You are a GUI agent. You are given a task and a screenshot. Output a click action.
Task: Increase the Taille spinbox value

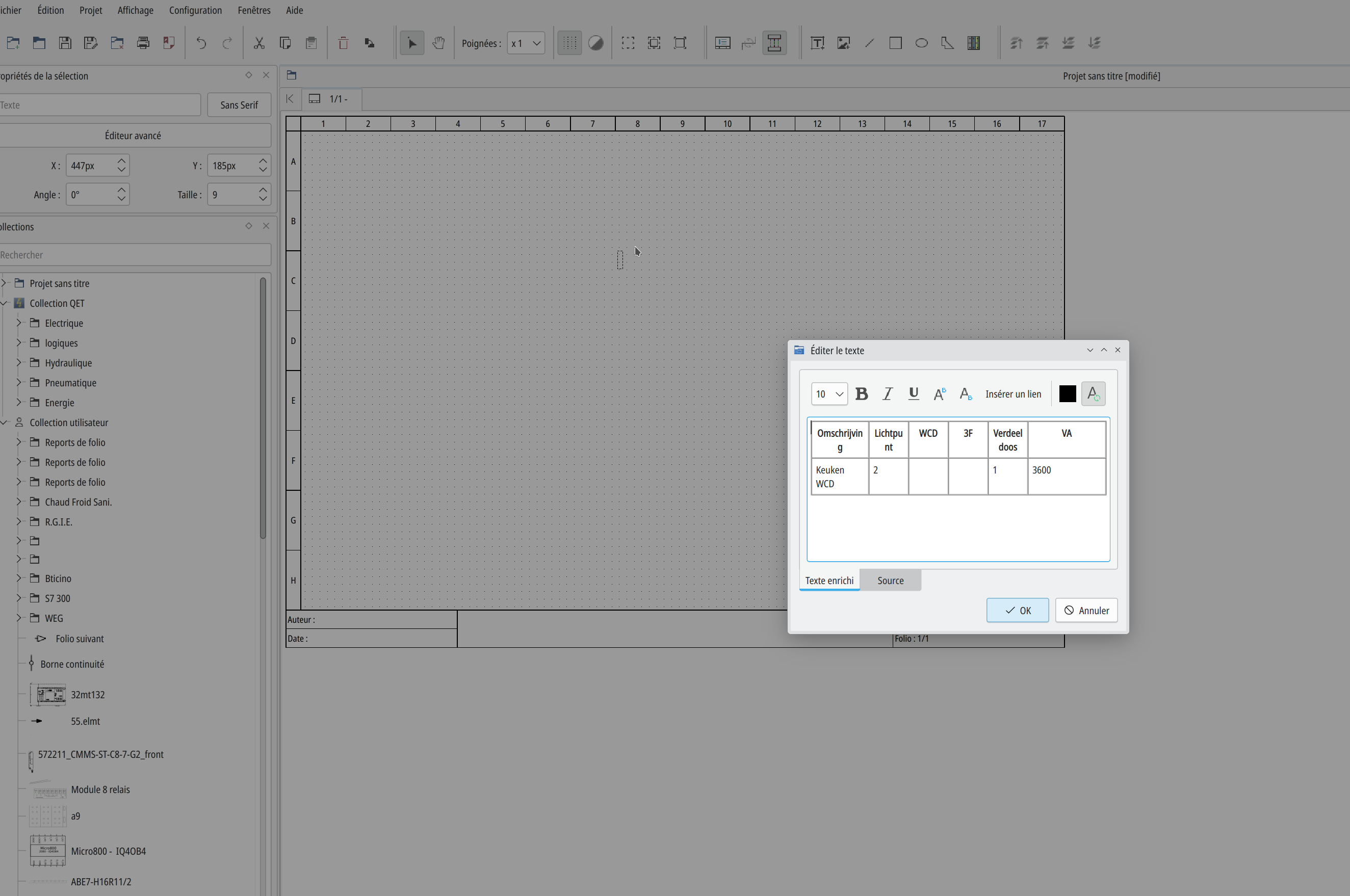point(263,190)
